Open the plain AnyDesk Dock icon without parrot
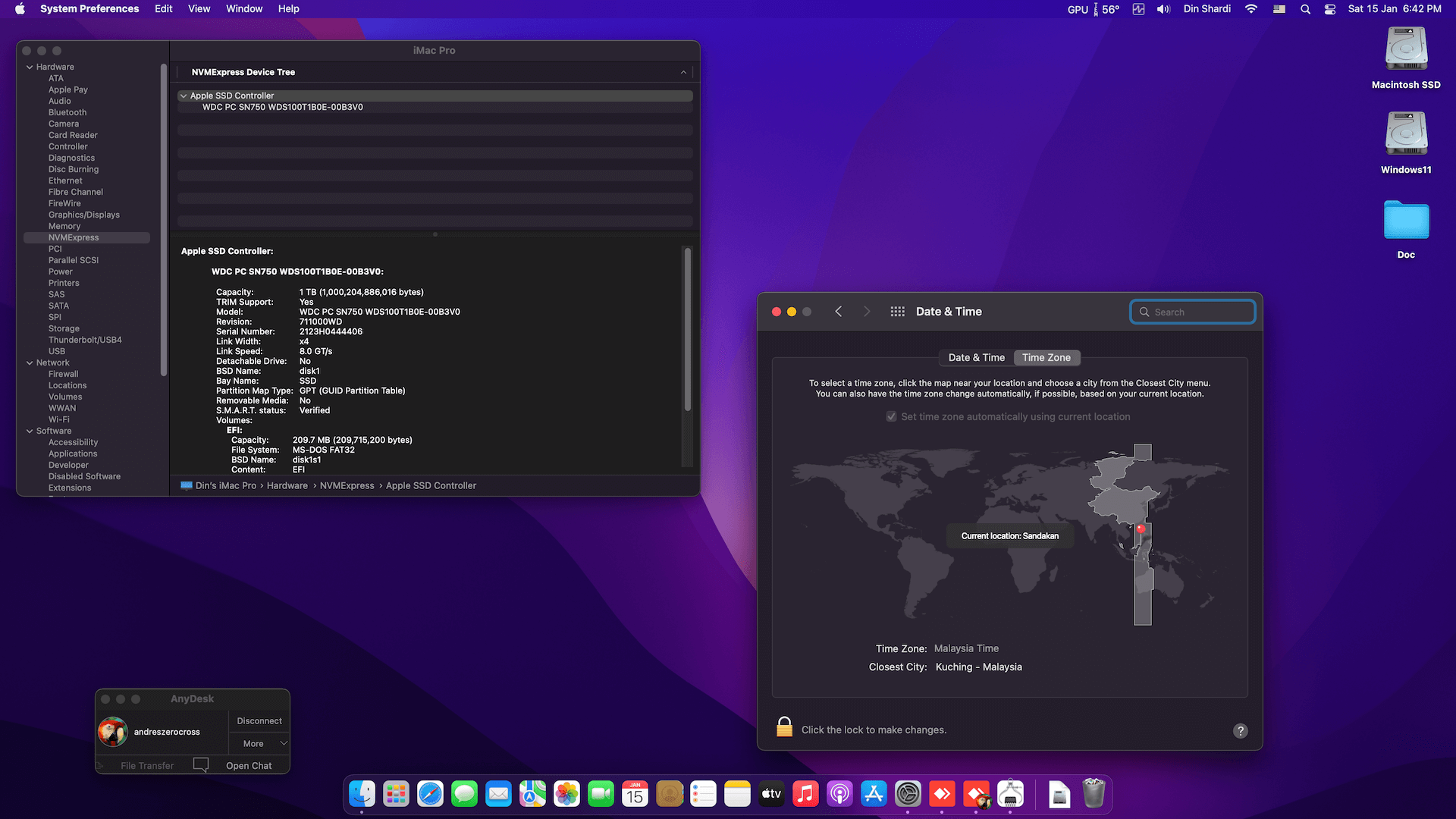The height and width of the screenshot is (819, 1456). click(942, 794)
